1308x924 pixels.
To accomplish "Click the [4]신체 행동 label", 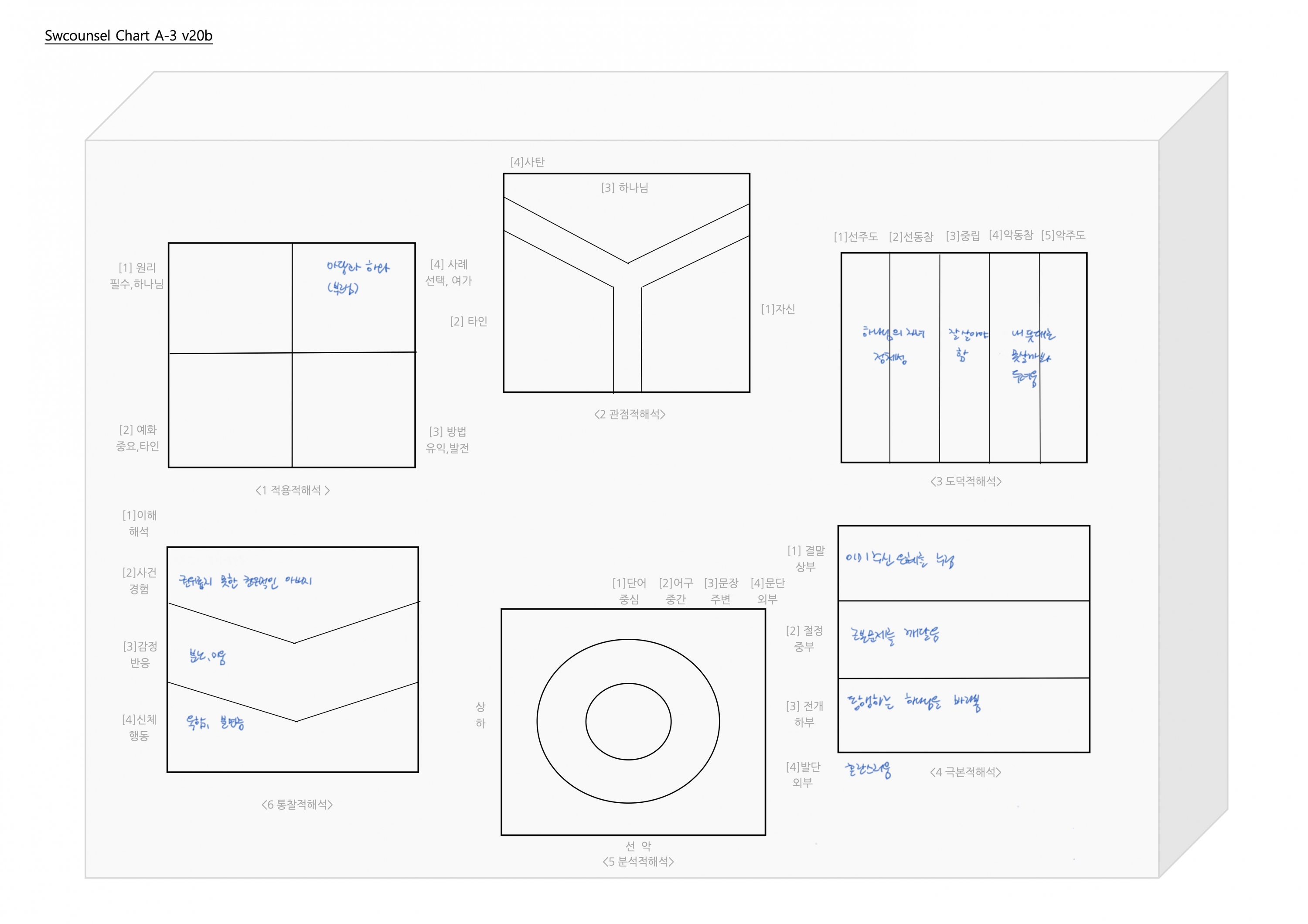I will [139, 727].
